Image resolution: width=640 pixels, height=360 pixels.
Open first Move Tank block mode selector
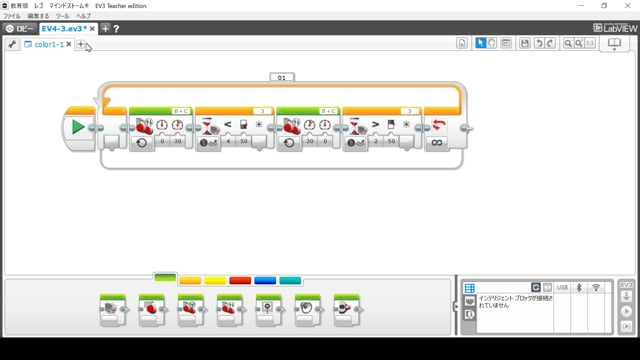[142, 143]
